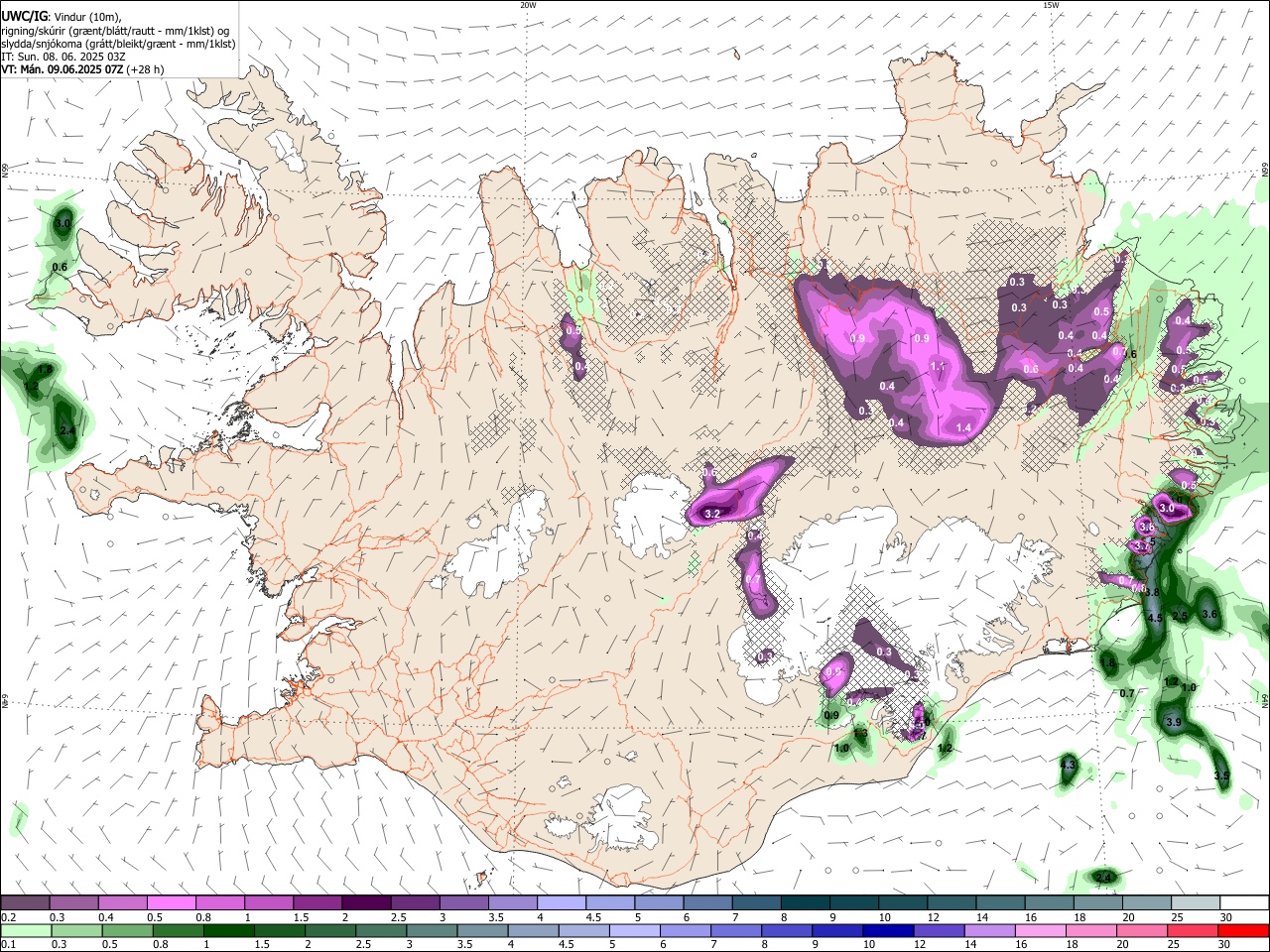This screenshot has height=952, width=1270.
Task: Click the 4.3 rainfall value south of the coast
Action: pos(1068,766)
